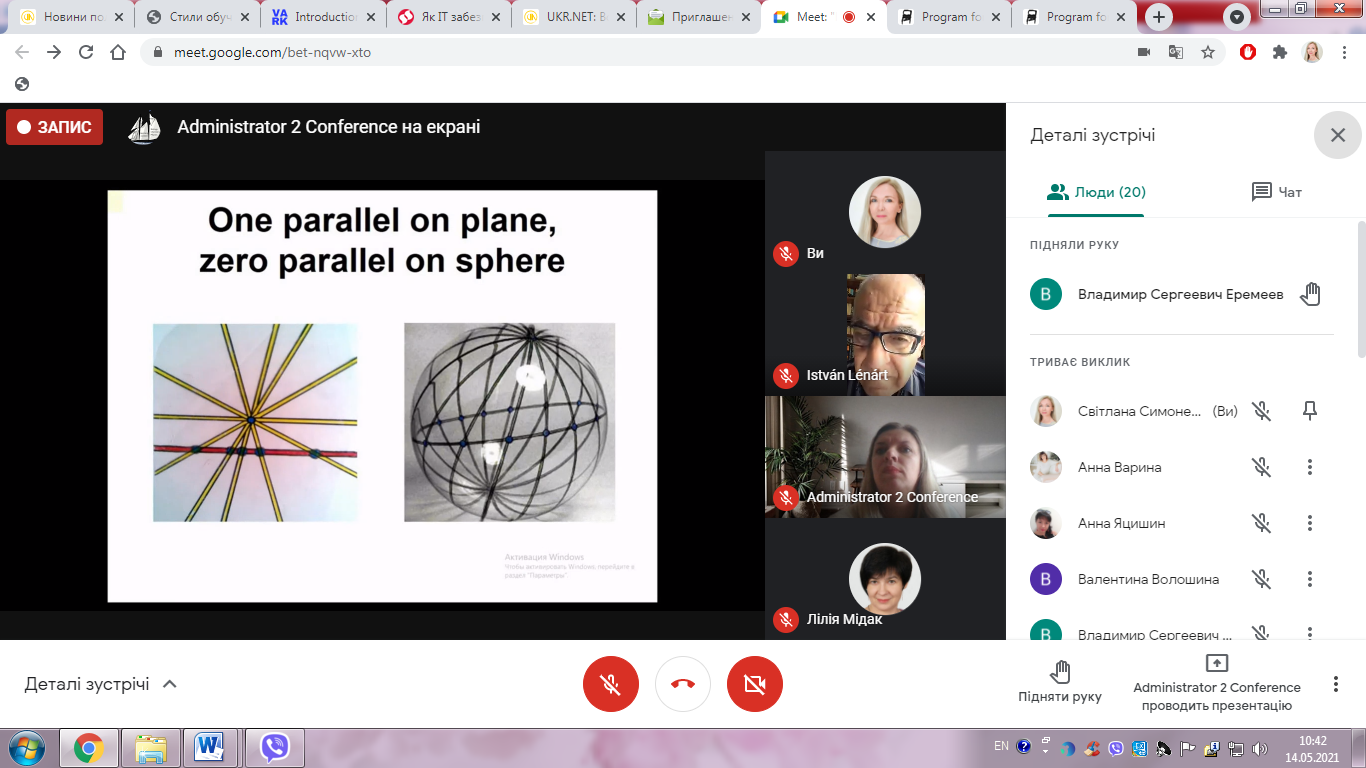Switch to Word in the taskbar
1366x768 pixels.
click(x=211, y=747)
